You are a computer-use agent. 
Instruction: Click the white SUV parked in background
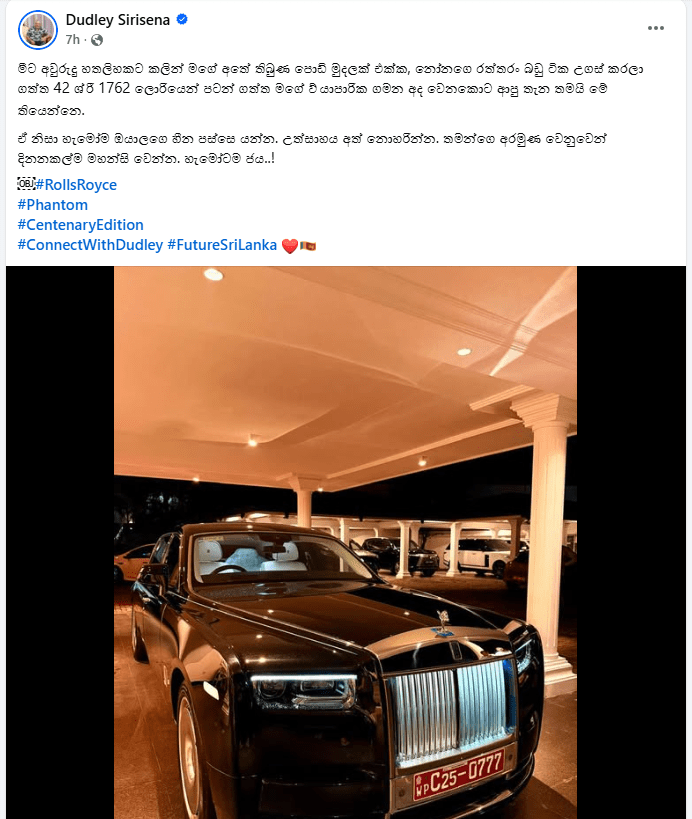(479, 557)
